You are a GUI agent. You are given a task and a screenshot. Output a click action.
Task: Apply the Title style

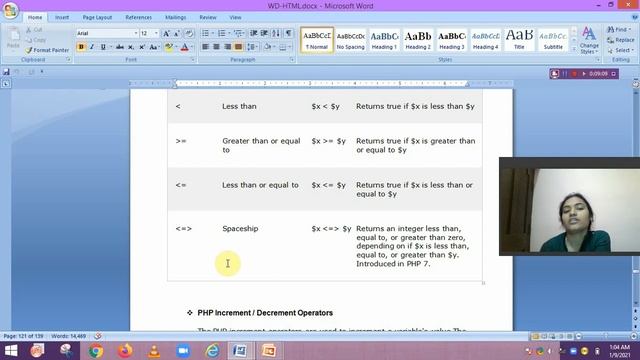click(519, 40)
